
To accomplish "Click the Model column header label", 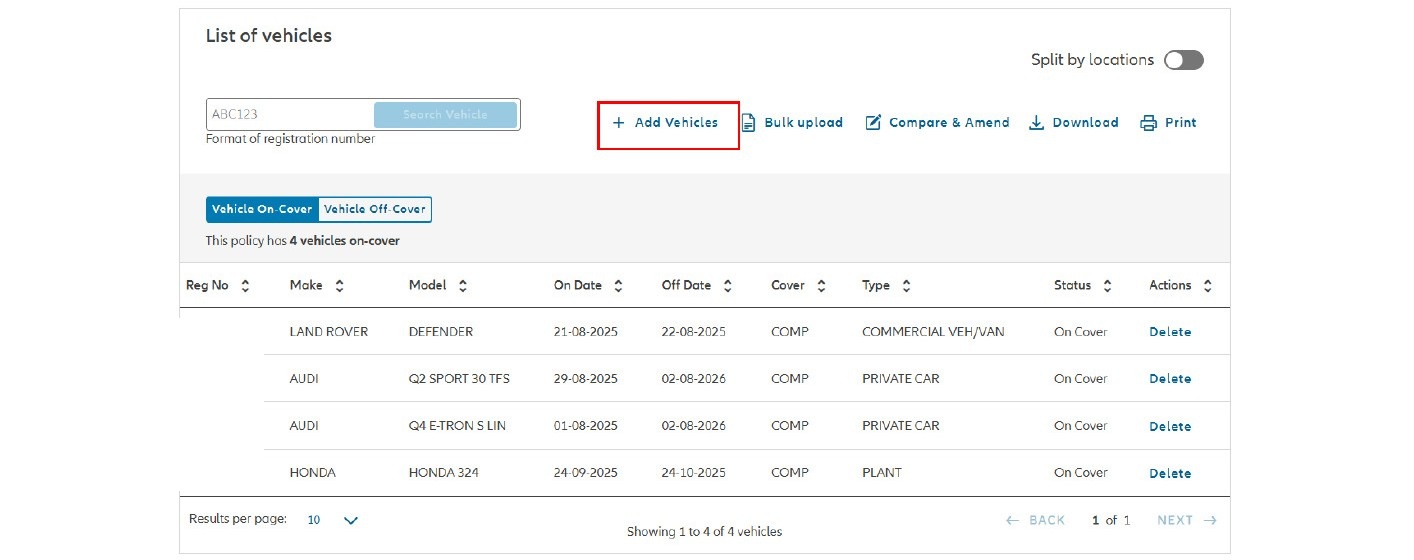I will [428, 286].
